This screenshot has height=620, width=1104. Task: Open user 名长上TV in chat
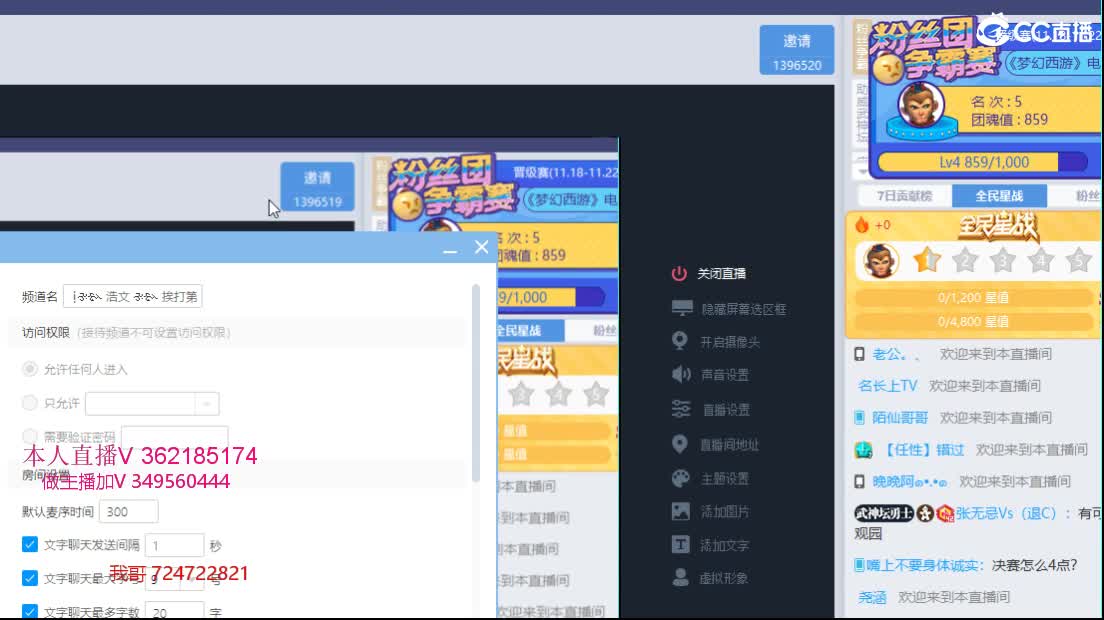click(x=888, y=386)
